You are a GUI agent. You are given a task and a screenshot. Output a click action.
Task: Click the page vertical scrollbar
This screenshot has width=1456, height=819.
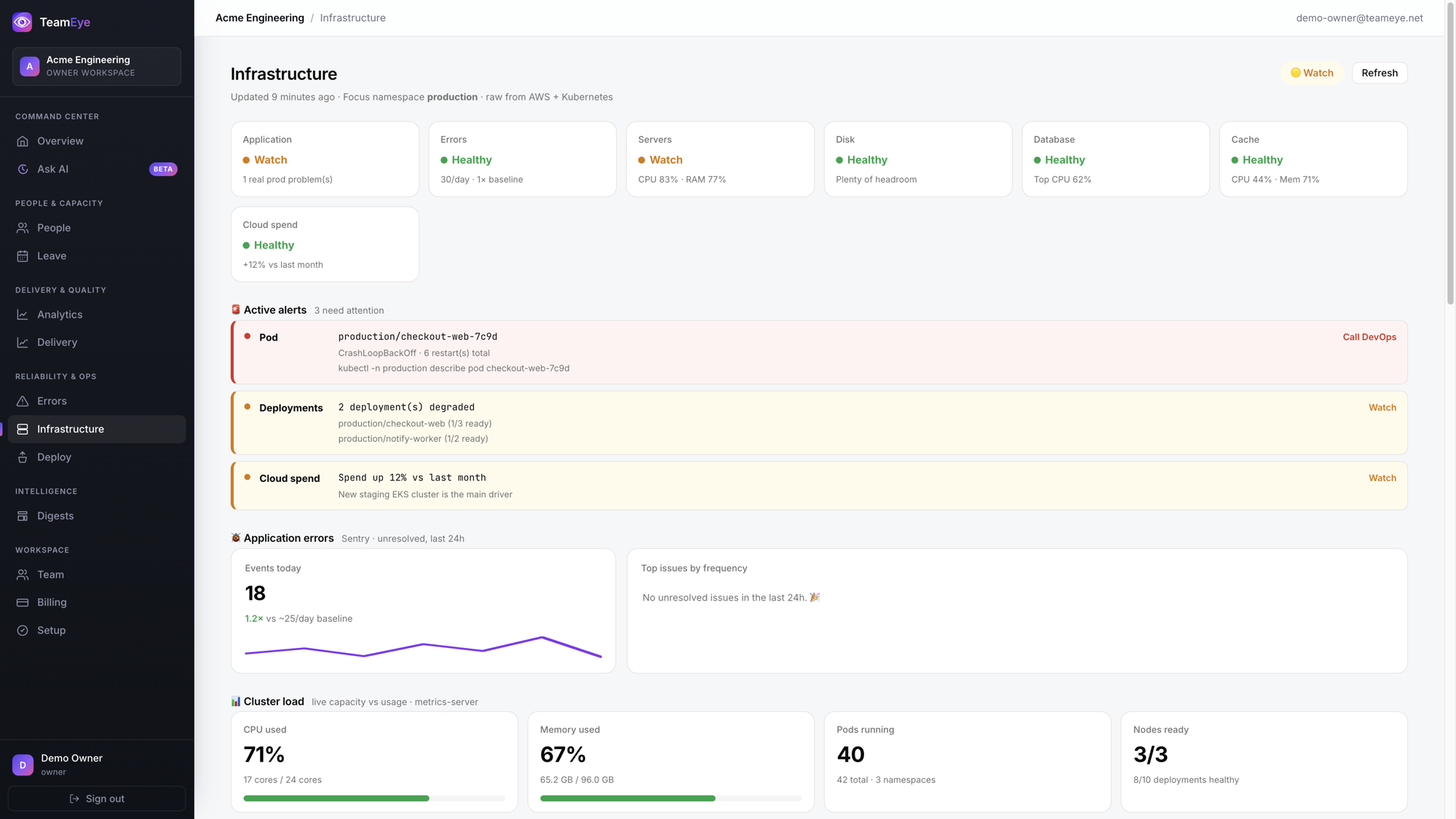coord(1450,153)
